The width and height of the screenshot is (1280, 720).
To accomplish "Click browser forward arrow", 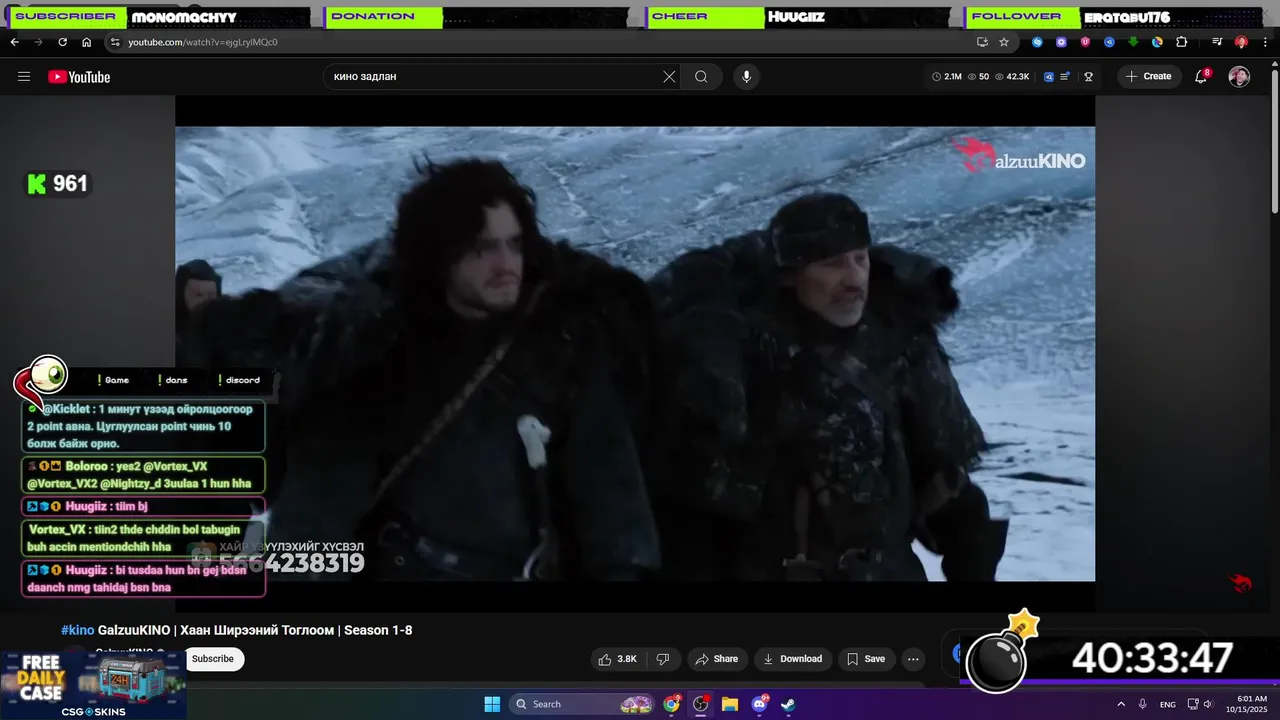I will click(x=38, y=42).
